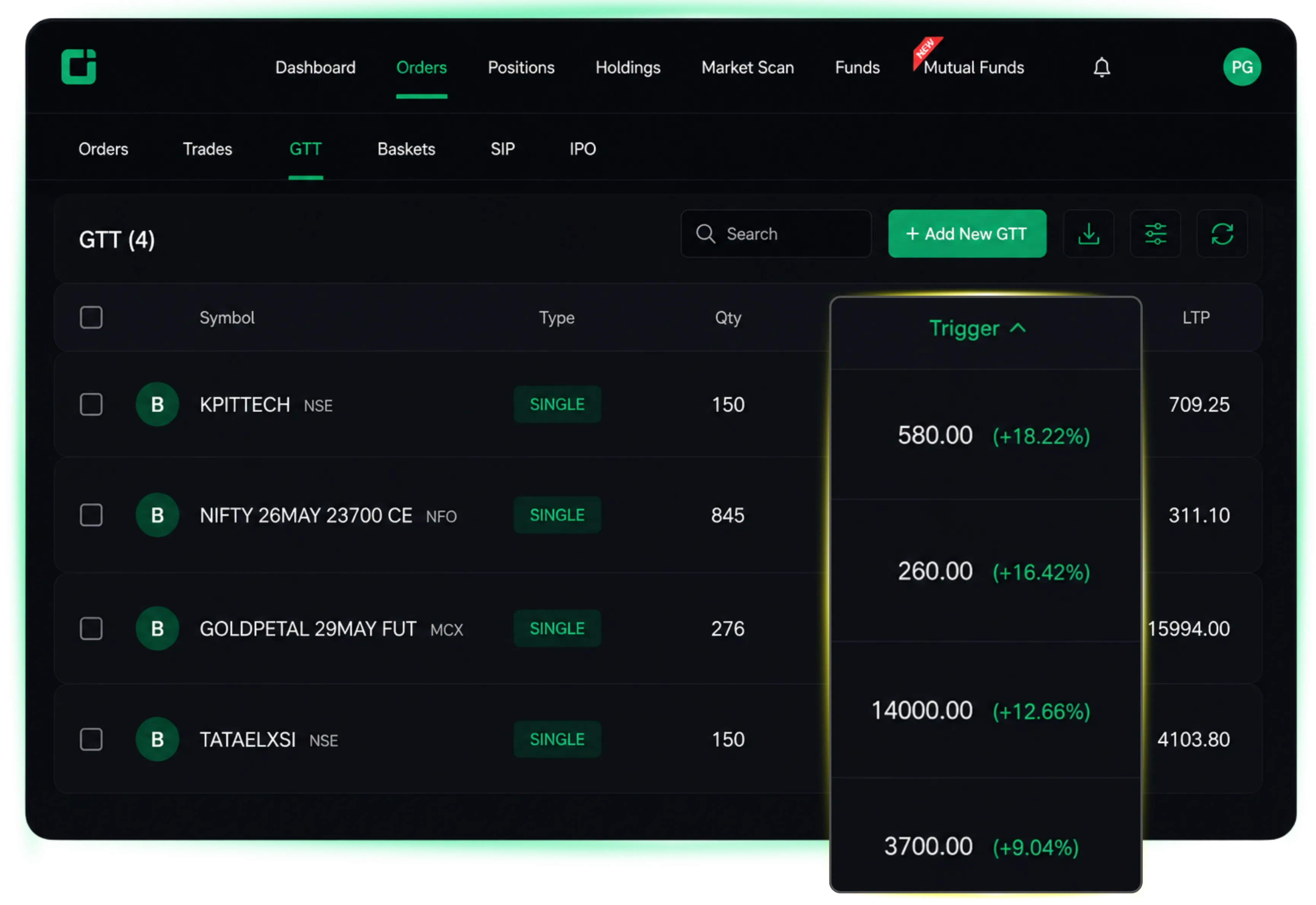Check the TATAELXSI row checkbox
The image size is (1316, 905).
pyautogui.click(x=91, y=740)
